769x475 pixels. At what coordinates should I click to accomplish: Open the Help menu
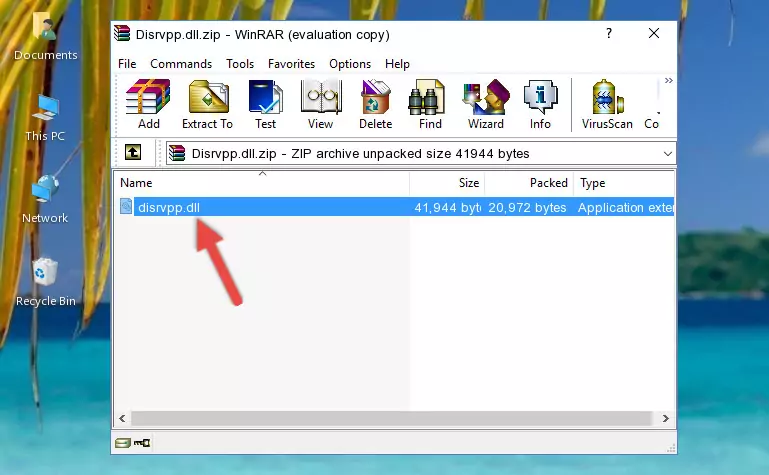tap(397, 64)
